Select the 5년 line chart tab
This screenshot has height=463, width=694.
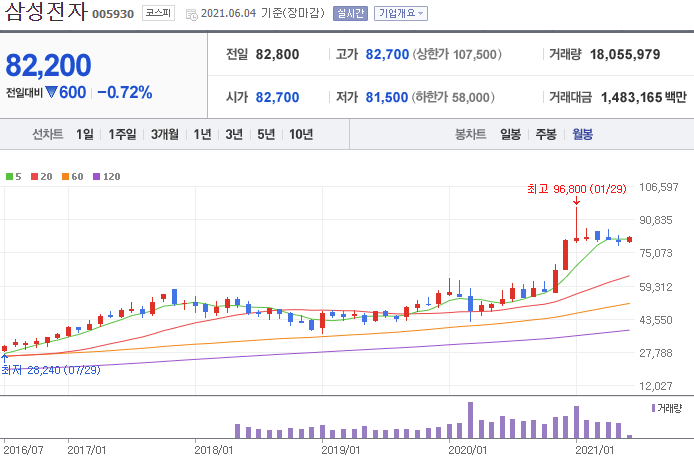click(x=266, y=134)
